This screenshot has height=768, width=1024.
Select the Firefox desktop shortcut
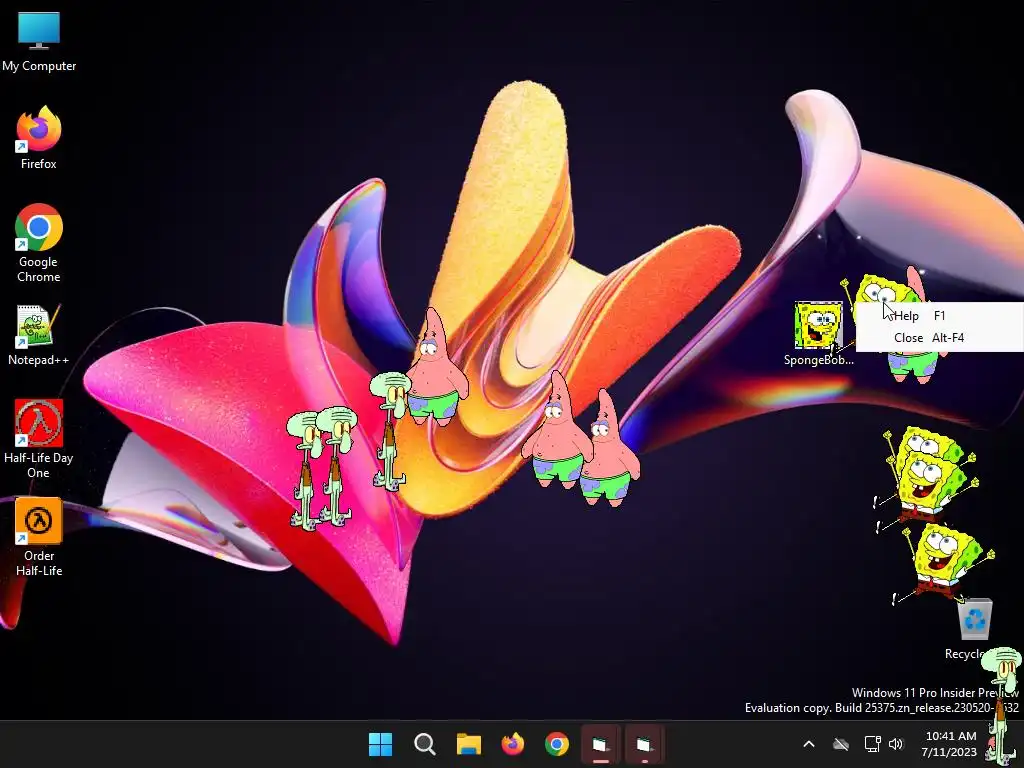pyautogui.click(x=39, y=138)
